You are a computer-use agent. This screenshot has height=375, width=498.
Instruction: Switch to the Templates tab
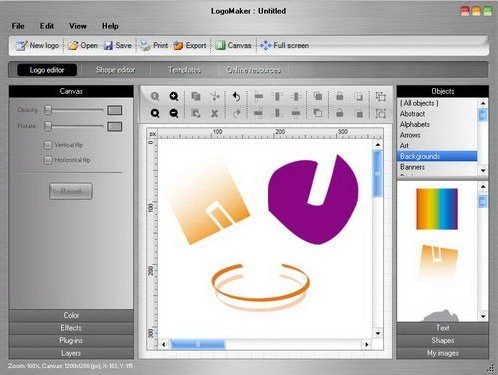184,70
